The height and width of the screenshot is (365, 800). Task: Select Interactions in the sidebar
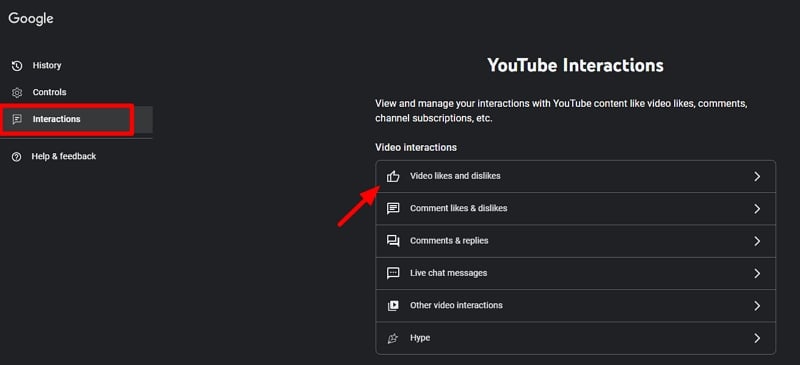coord(77,119)
